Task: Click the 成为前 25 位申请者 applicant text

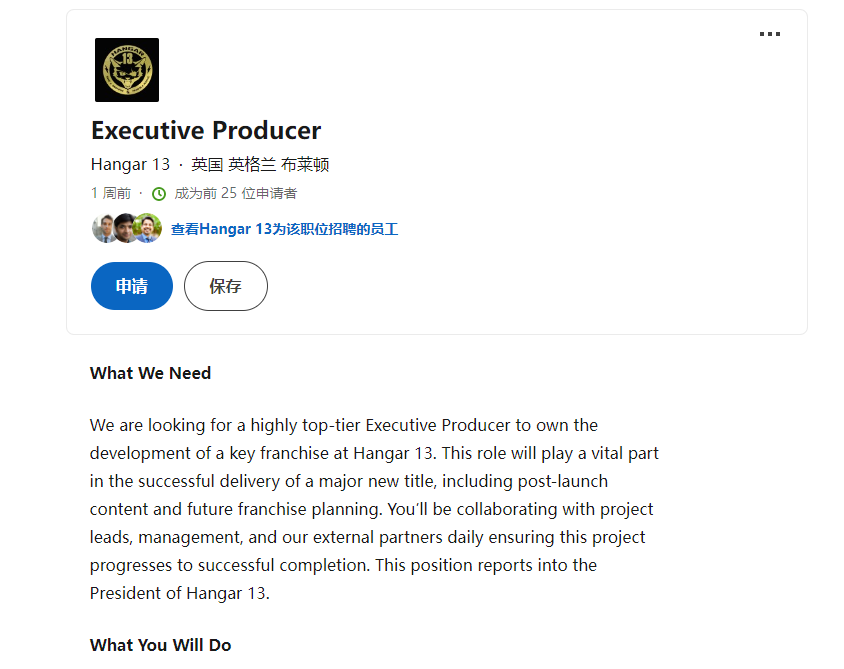Action: (x=235, y=194)
